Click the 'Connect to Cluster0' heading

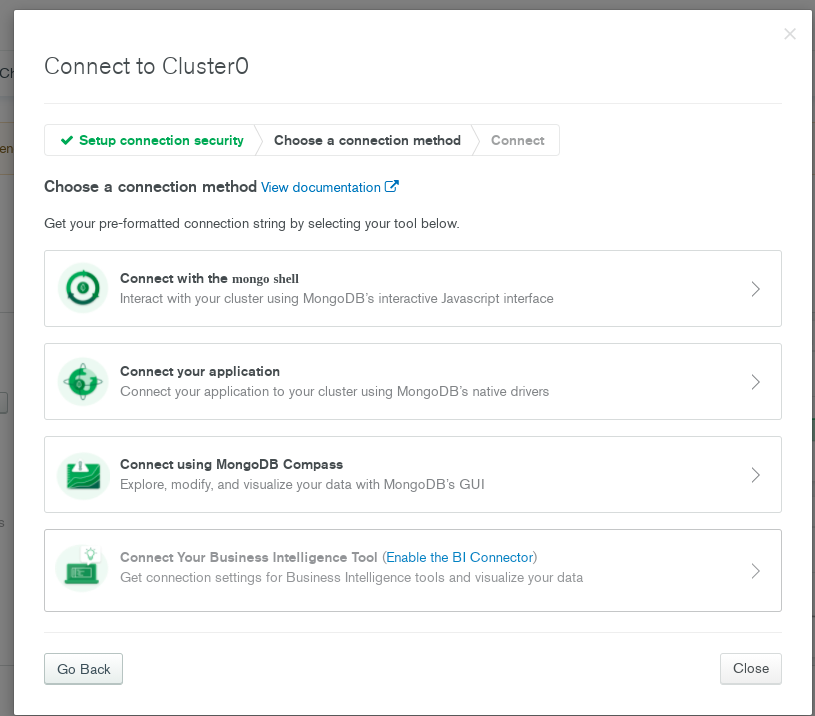[x=146, y=66]
